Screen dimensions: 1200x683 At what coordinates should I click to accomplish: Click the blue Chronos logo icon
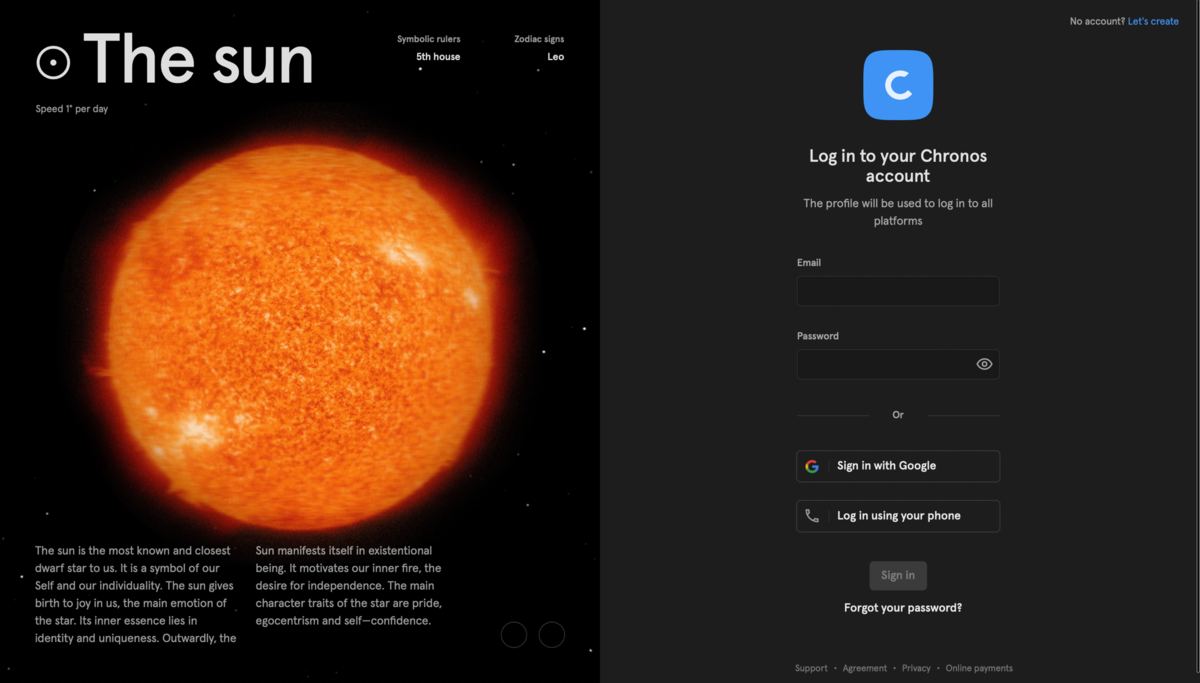pyautogui.click(x=898, y=85)
